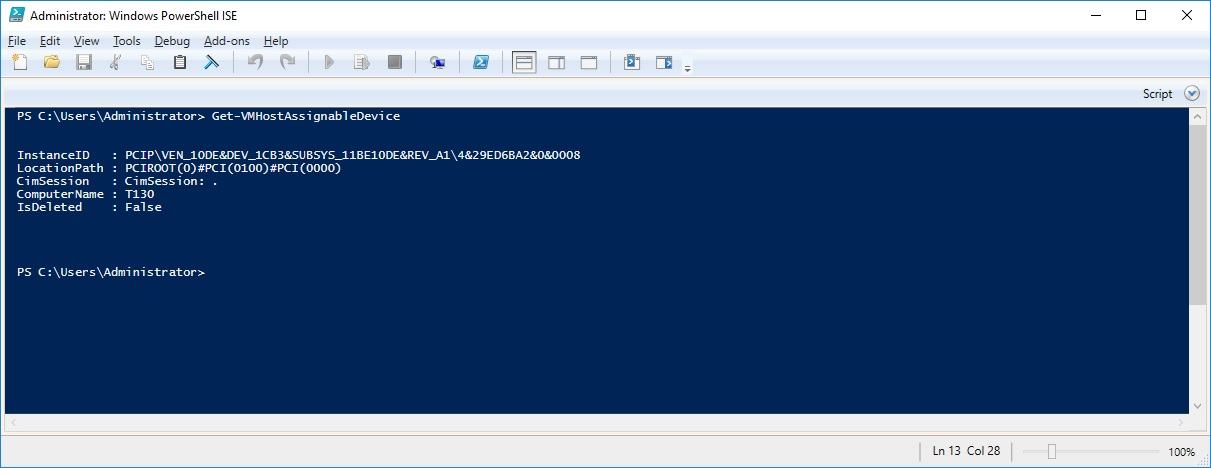Click the Get-VMHostAssignableDevice command text

(x=306, y=116)
